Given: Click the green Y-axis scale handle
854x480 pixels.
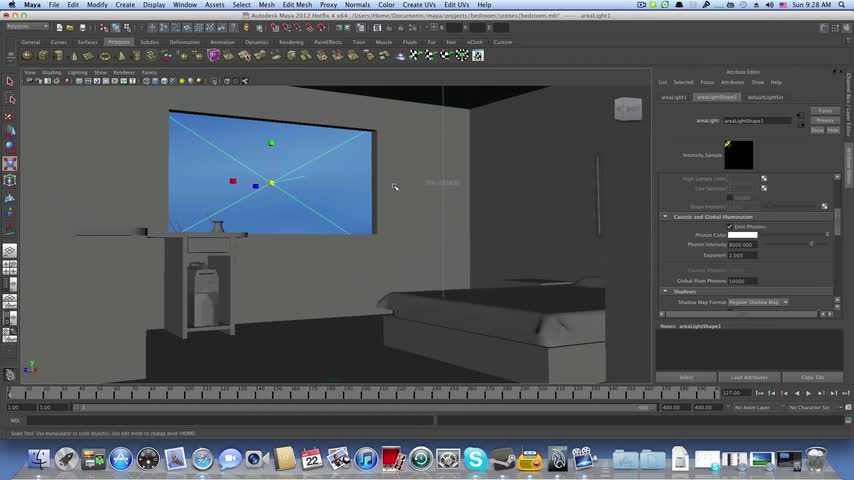Looking at the screenshot, I should [x=271, y=143].
